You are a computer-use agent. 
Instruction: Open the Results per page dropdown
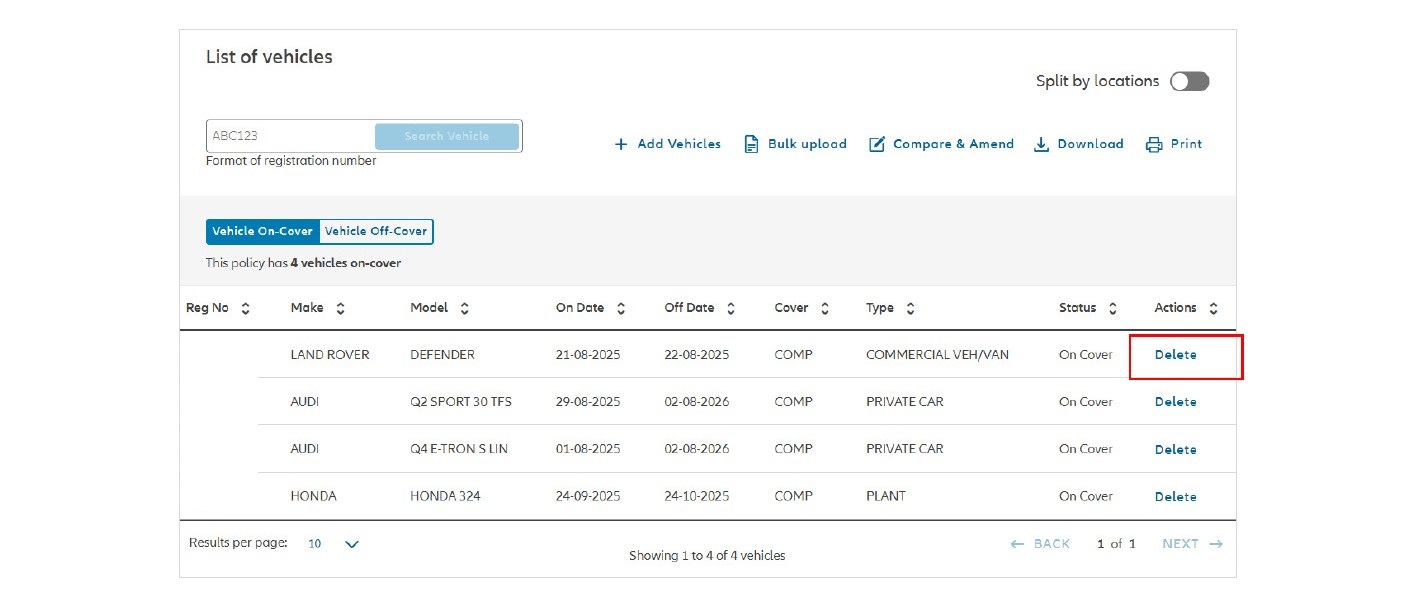coord(333,544)
